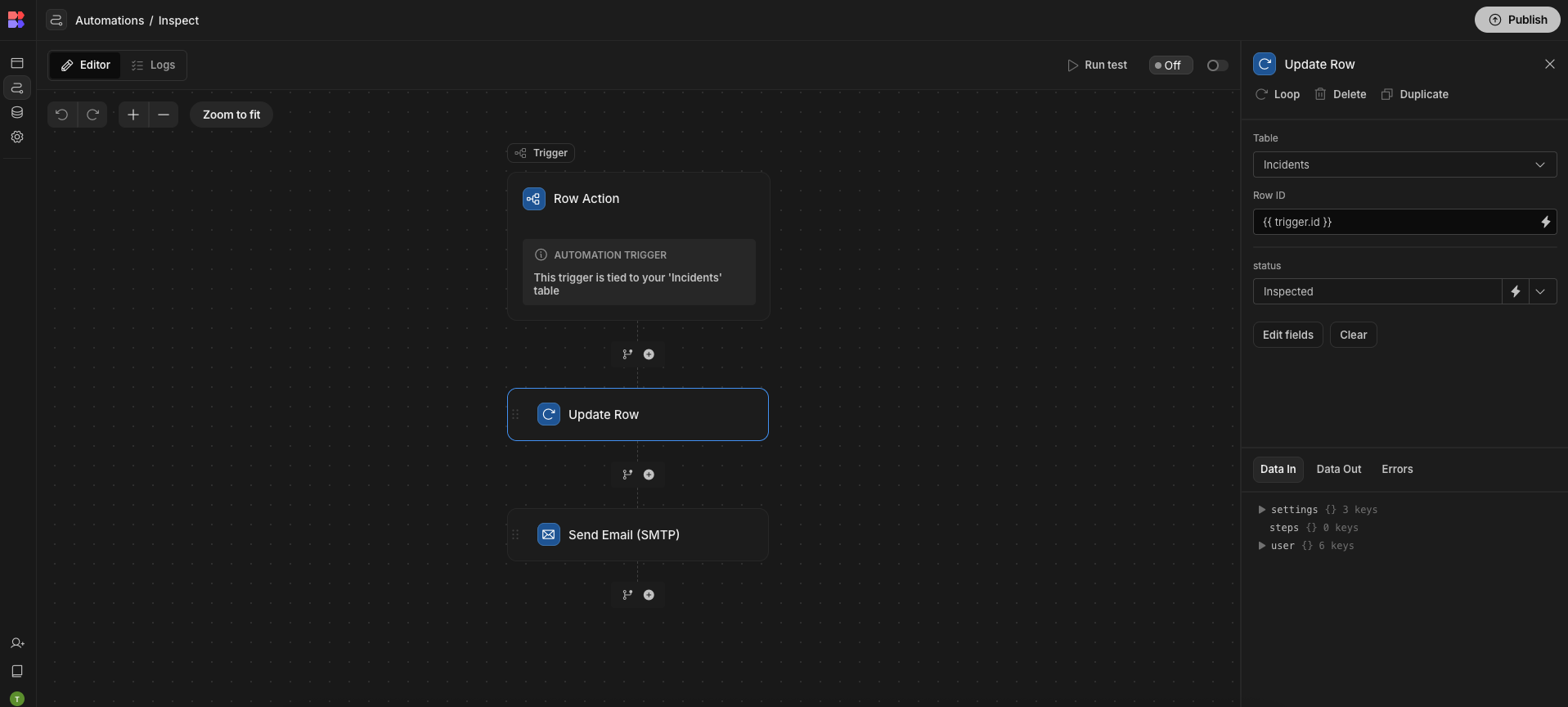Viewport: 1568px width, 707px height.
Task: Select the Data Out tab
Action: [1338, 469]
